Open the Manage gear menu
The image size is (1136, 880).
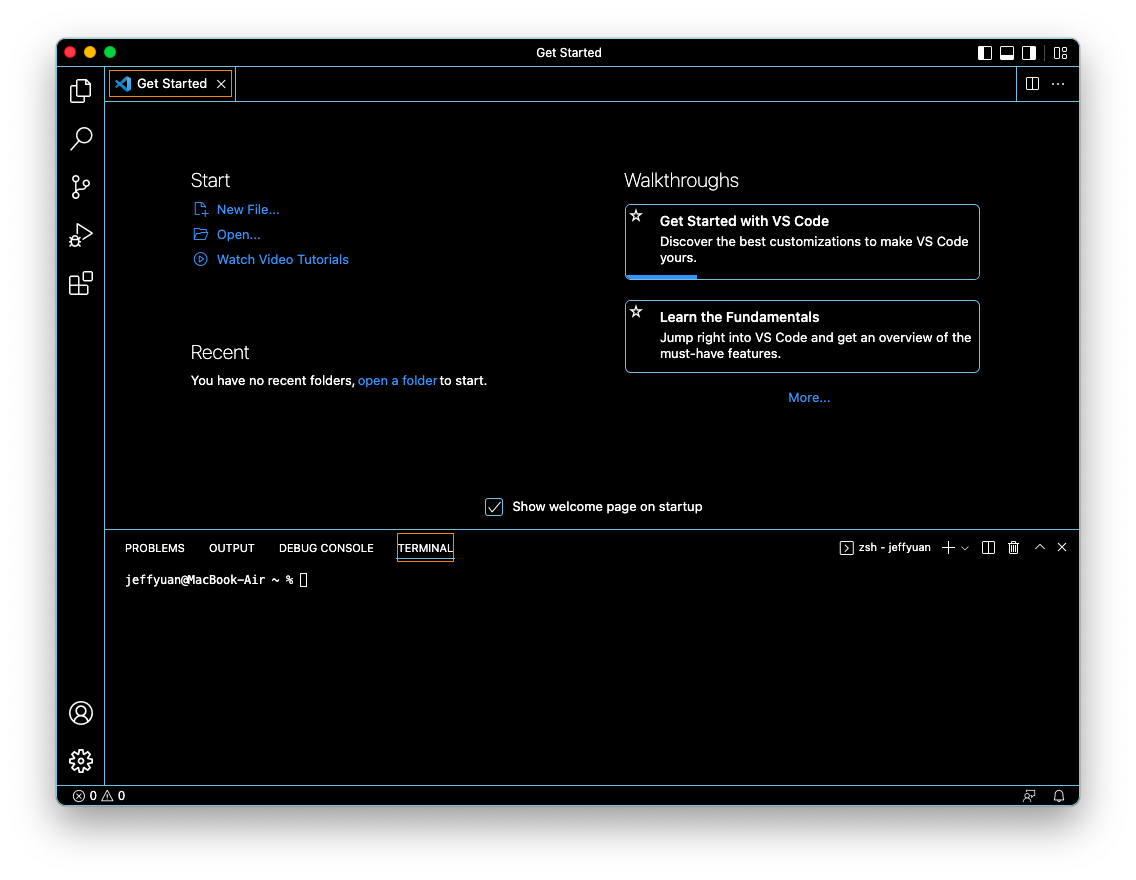80,761
